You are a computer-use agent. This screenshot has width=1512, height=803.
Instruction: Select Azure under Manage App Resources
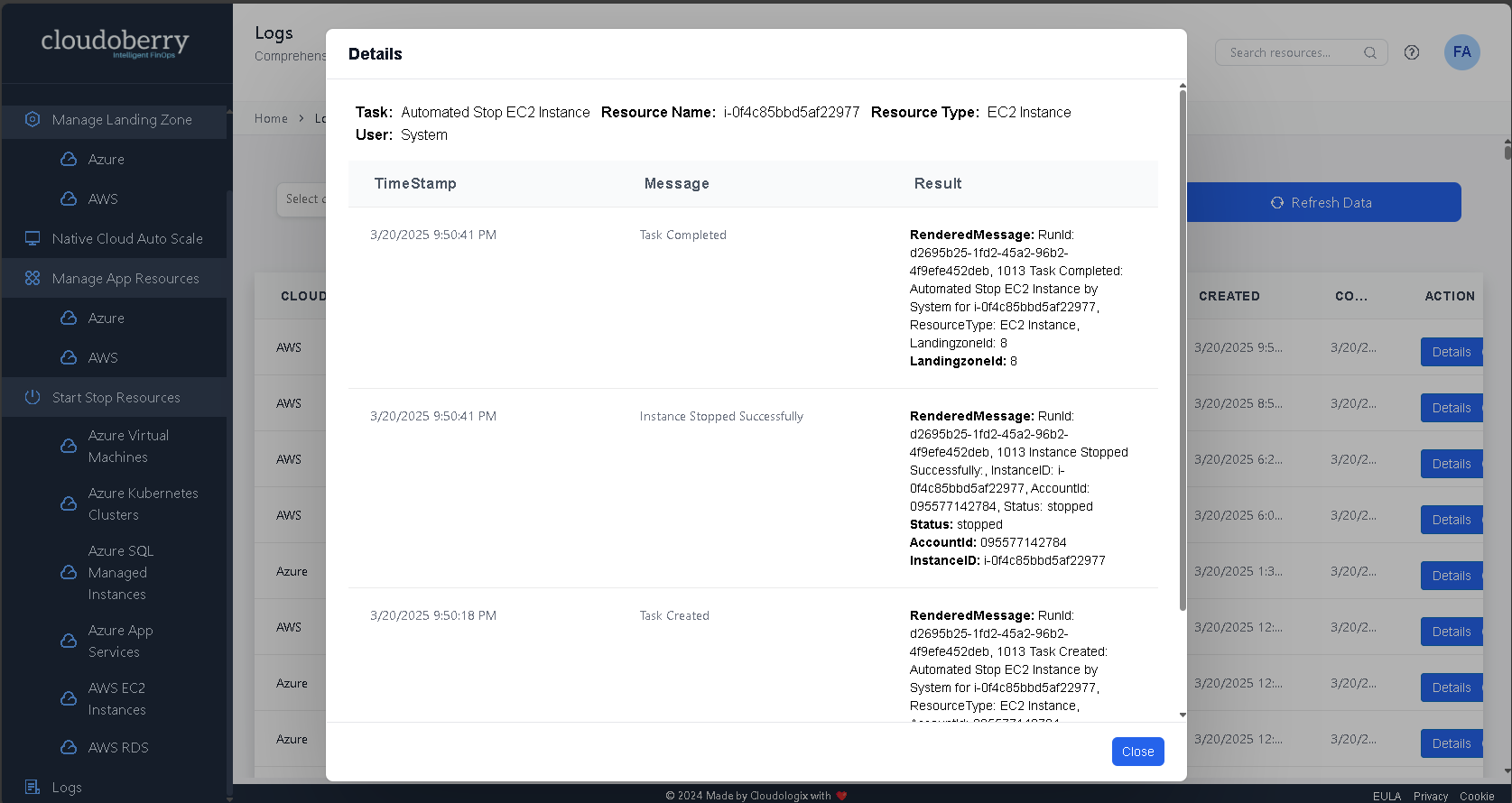tap(107, 318)
